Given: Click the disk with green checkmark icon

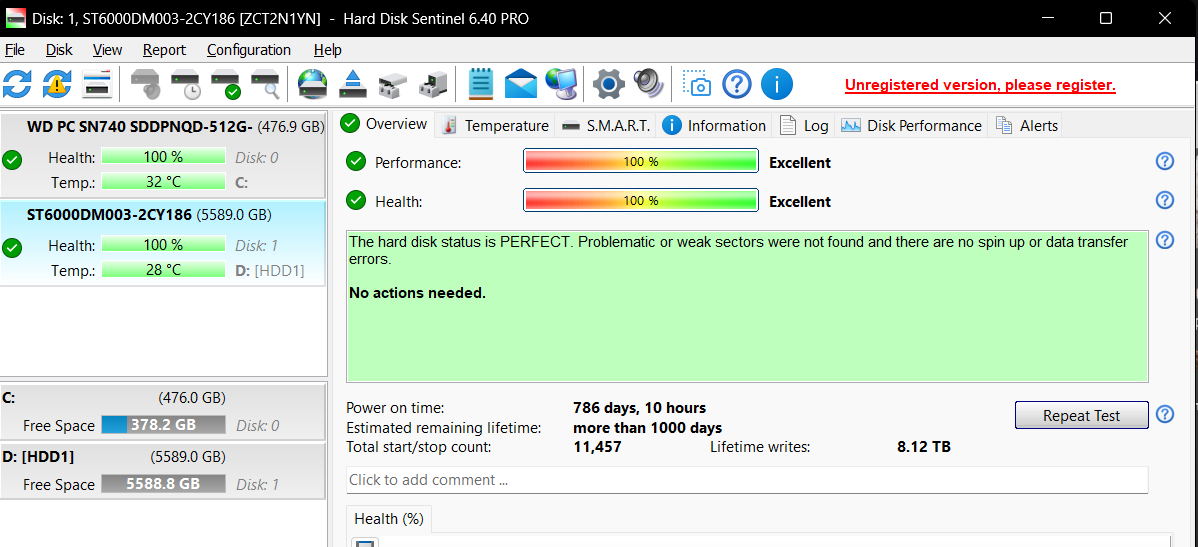Looking at the screenshot, I should (x=226, y=83).
